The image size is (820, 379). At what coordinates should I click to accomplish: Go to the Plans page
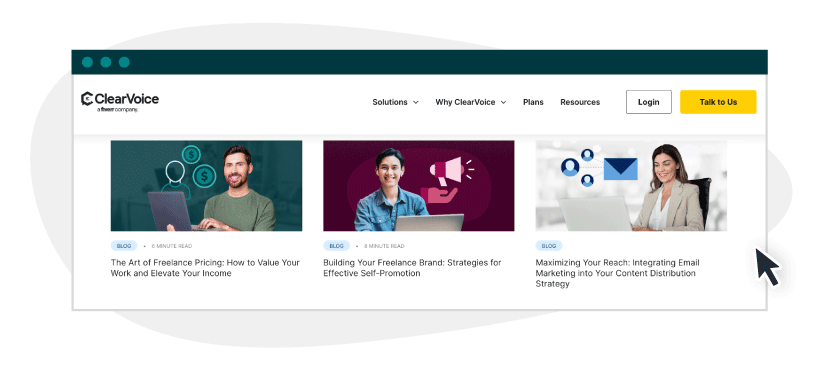tap(533, 102)
